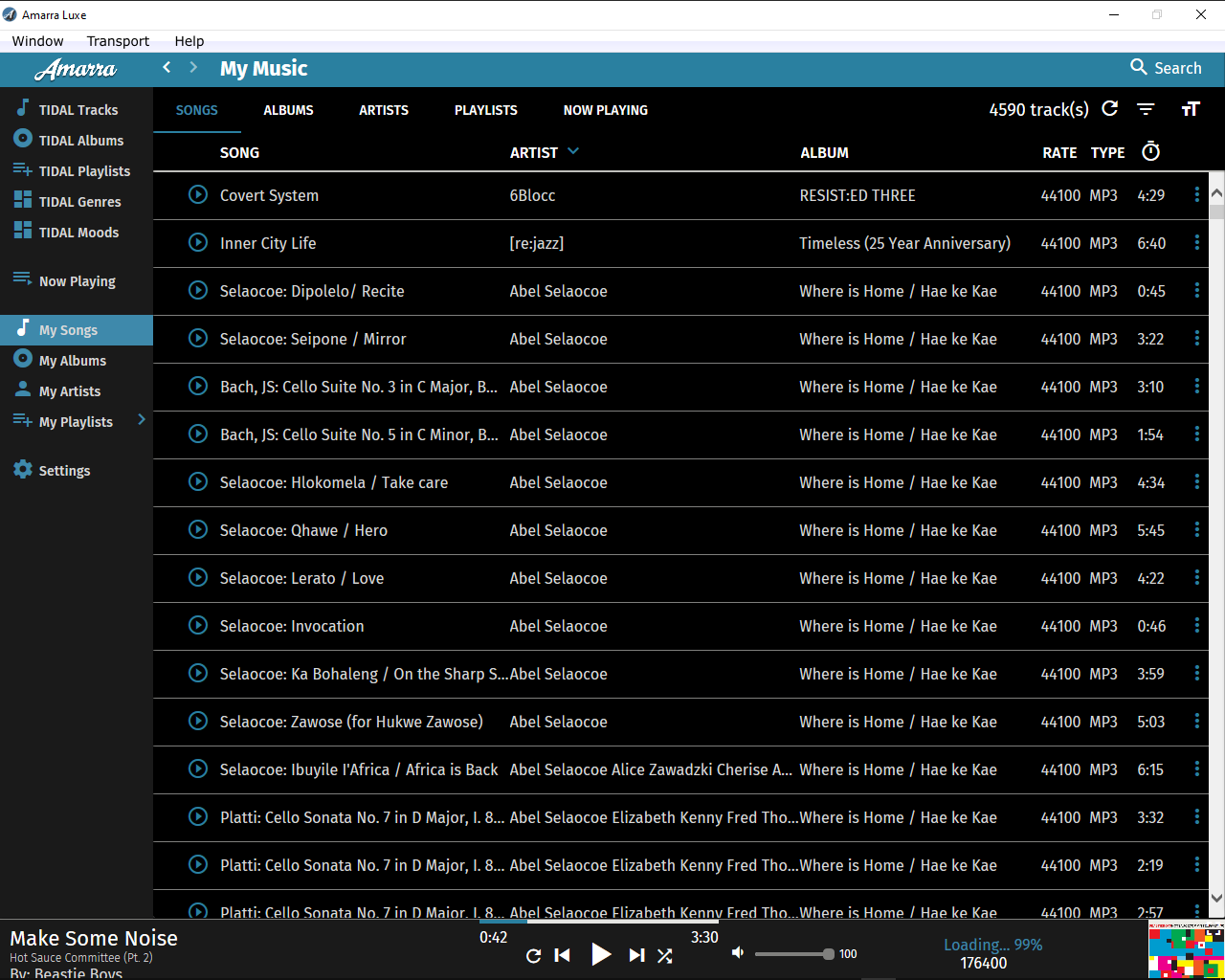Click the Search magnifier button
The image size is (1225, 980).
tap(1166, 68)
